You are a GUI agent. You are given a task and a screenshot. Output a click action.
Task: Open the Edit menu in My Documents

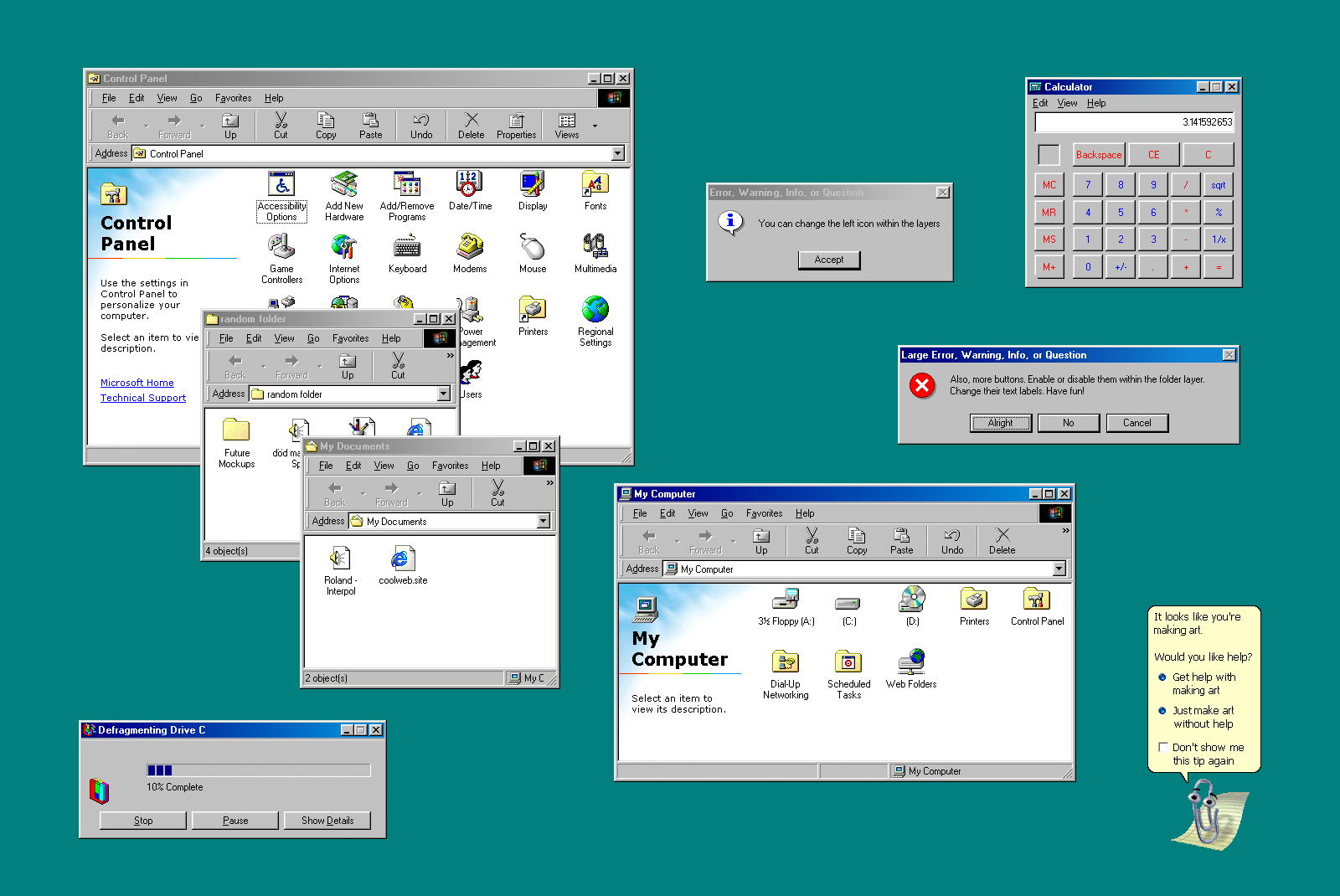click(353, 466)
